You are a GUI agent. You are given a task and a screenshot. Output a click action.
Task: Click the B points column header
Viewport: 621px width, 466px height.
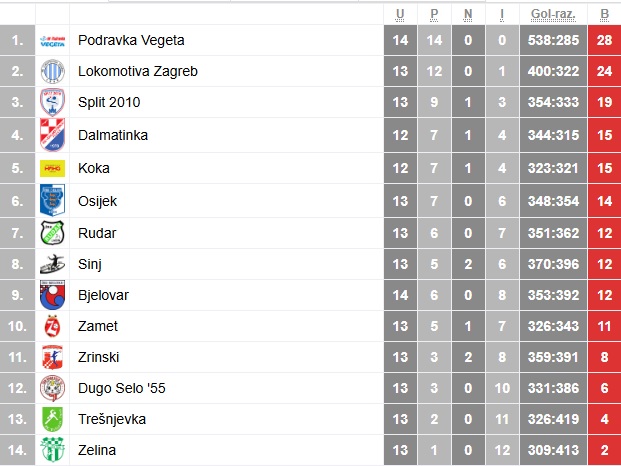click(x=604, y=14)
